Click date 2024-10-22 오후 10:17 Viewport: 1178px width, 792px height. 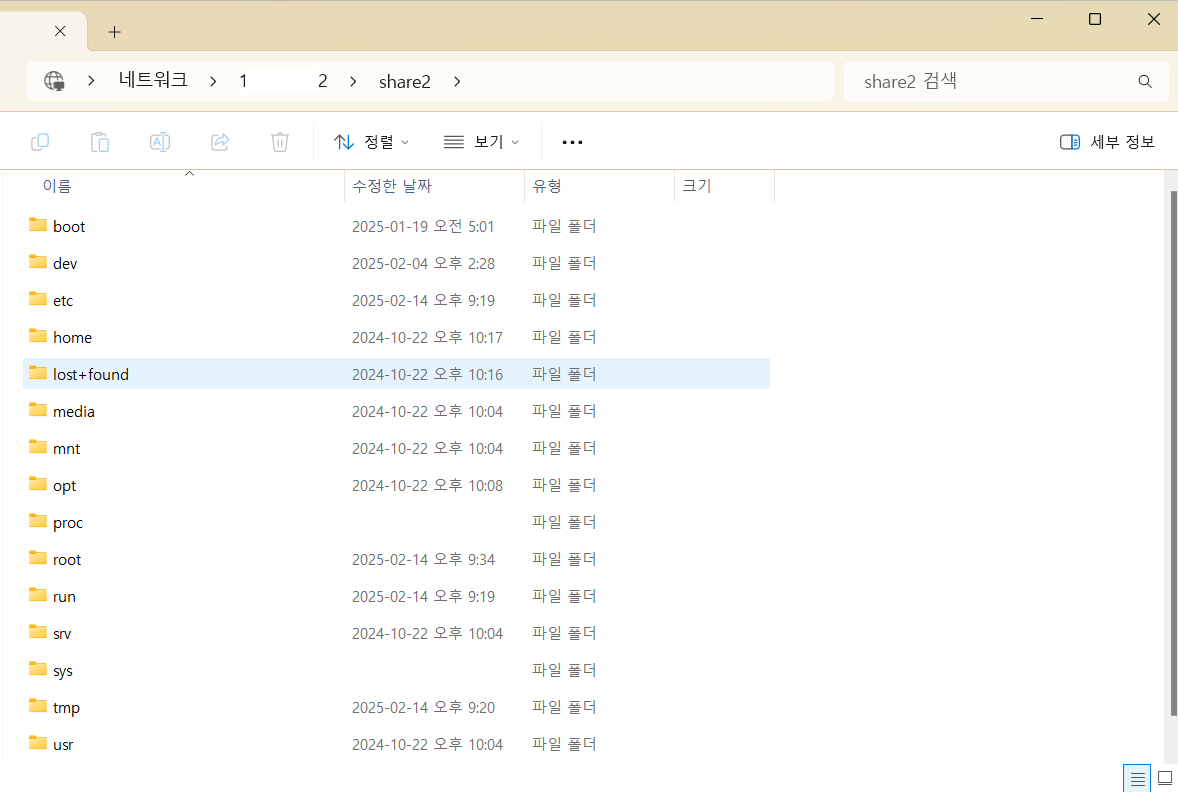pyautogui.click(x=427, y=337)
